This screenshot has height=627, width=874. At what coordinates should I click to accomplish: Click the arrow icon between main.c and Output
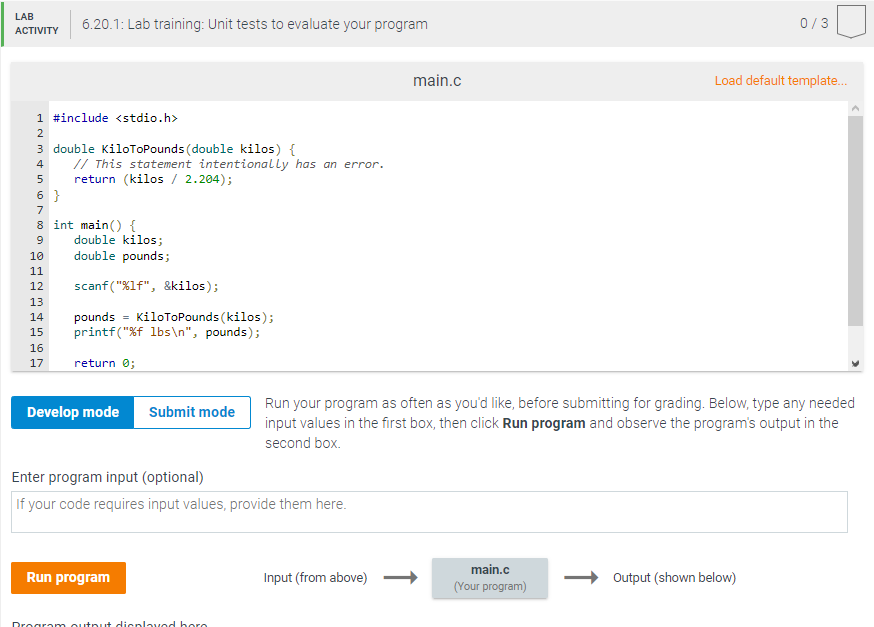tap(580, 577)
